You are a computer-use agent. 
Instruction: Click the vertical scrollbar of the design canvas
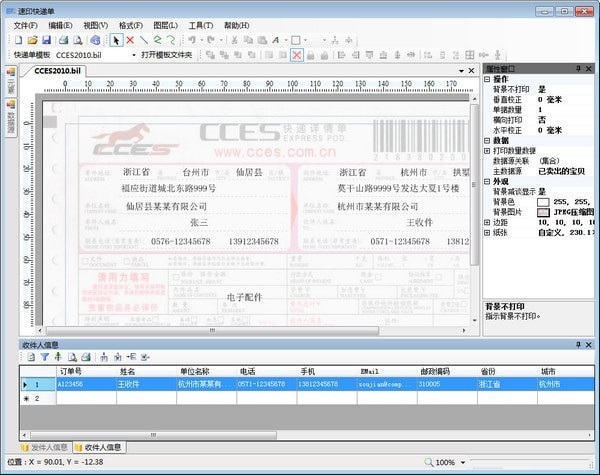pos(474,186)
